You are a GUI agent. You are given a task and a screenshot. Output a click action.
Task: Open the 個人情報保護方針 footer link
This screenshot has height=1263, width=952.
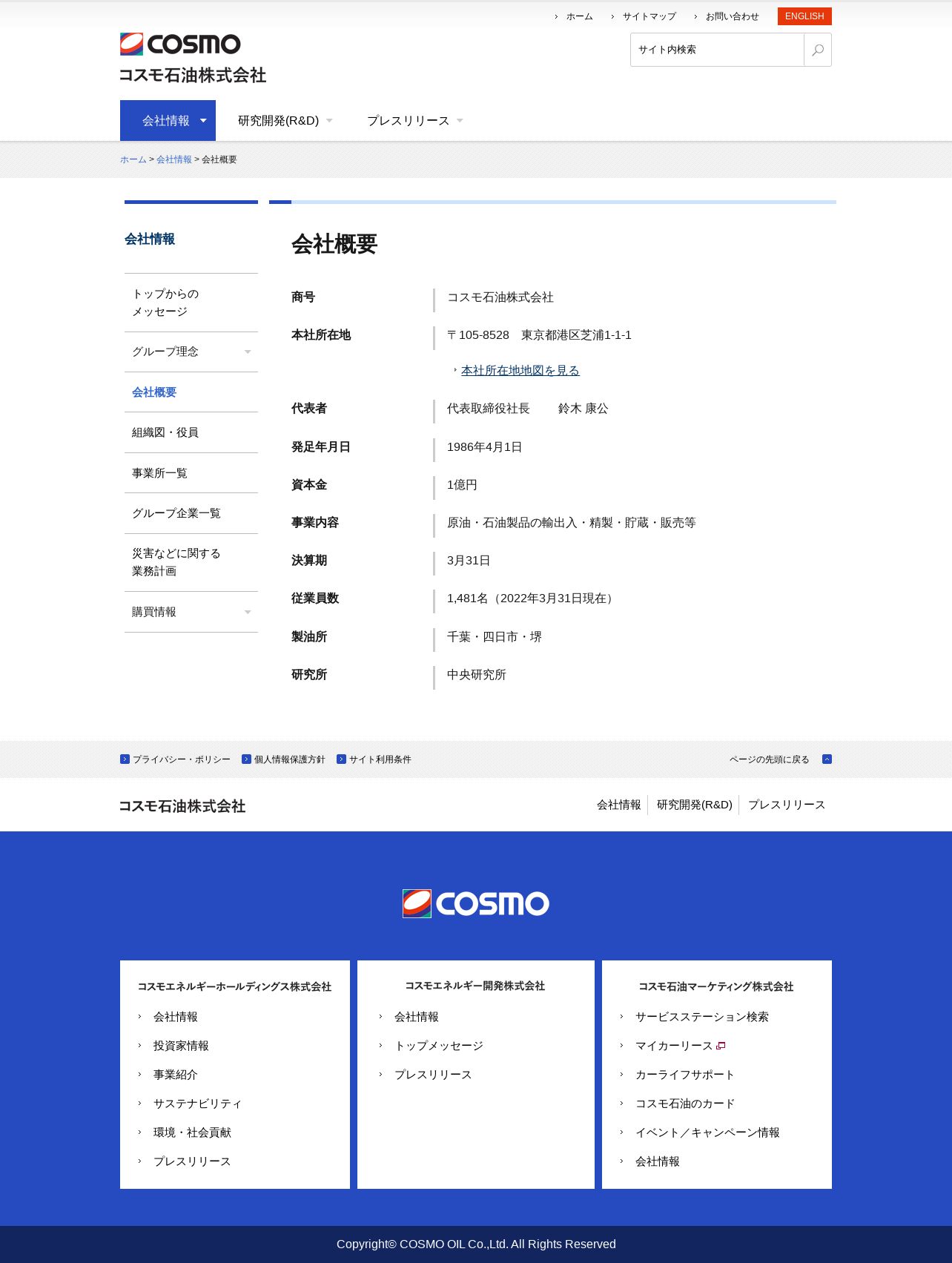tap(289, 759)
